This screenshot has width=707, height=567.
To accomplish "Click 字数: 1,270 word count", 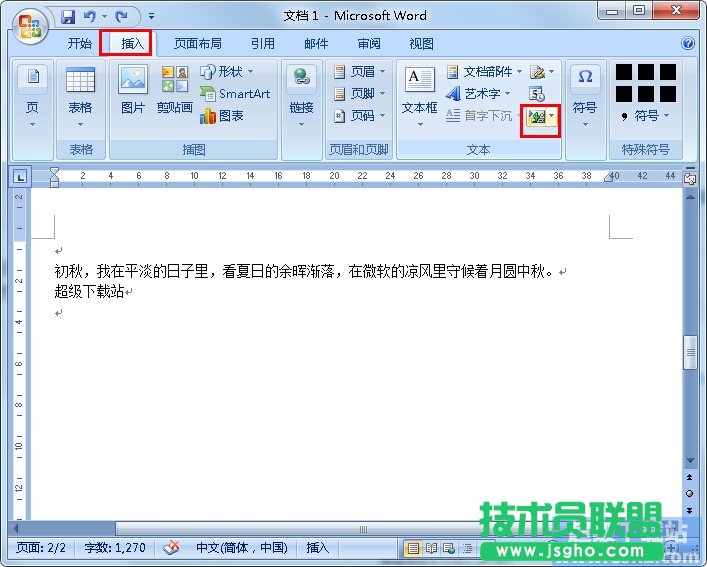I will pos(115,548).
